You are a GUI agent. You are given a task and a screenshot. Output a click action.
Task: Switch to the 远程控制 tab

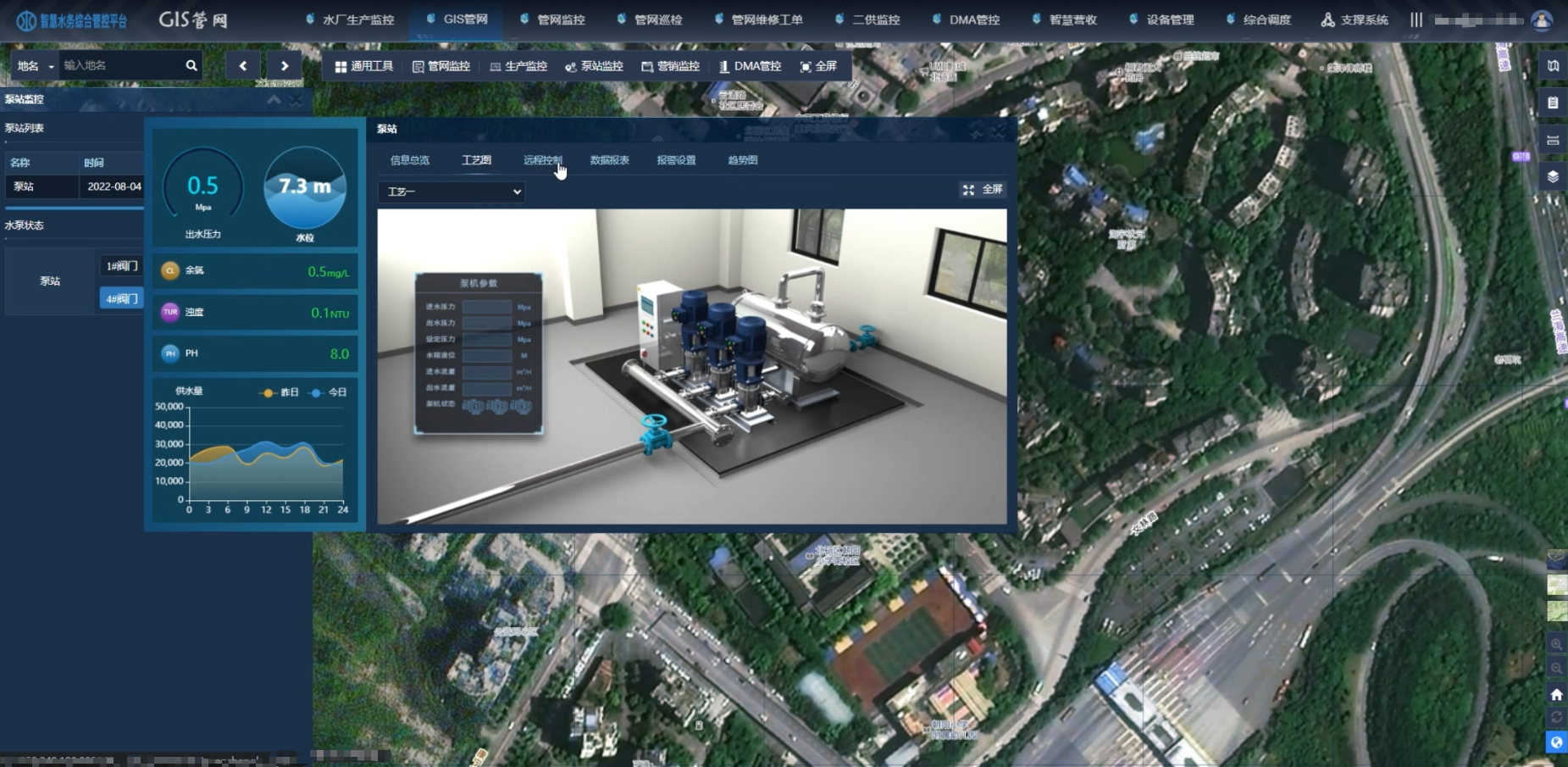[542, 160]
